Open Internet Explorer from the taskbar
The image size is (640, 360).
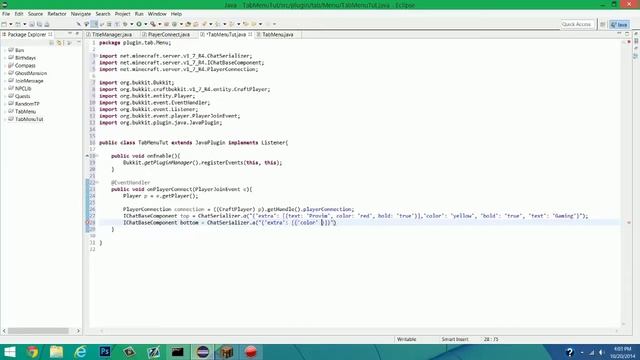pyautogui.click(x=81, y=352)
